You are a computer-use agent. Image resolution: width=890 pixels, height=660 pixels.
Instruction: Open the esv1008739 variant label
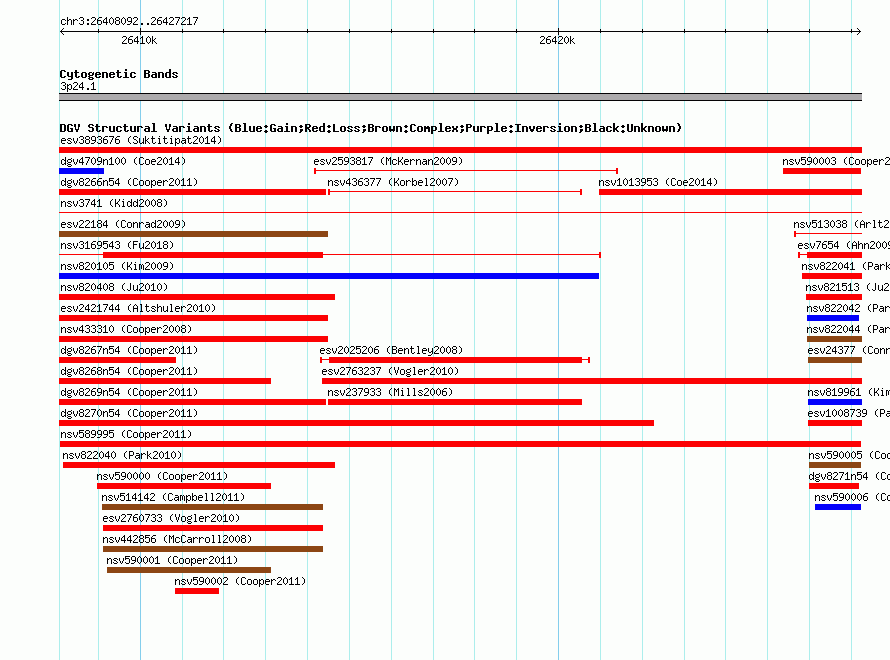point(849,413)
